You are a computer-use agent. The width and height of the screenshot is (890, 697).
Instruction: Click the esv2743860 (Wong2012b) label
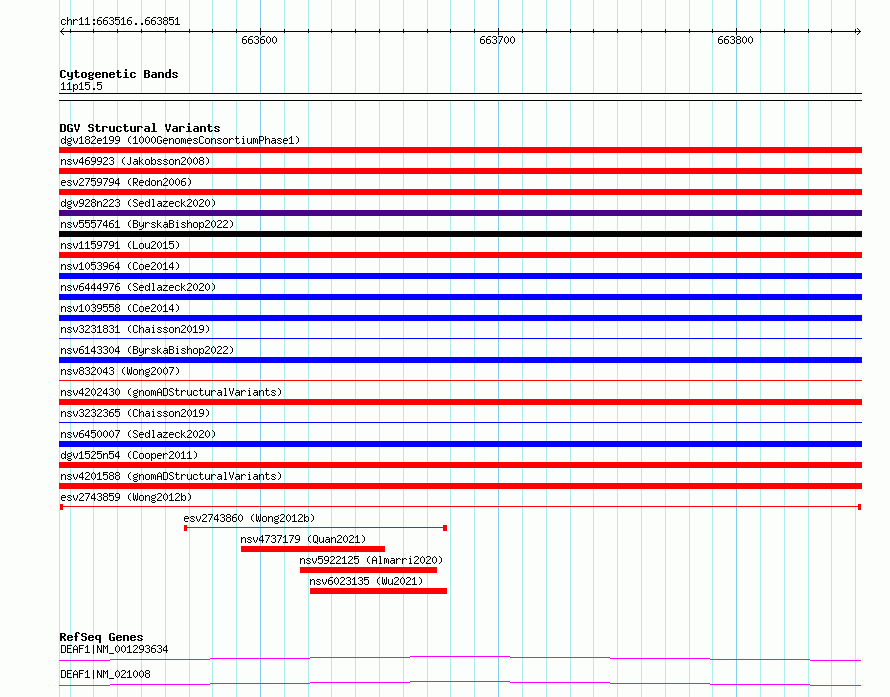249,518
